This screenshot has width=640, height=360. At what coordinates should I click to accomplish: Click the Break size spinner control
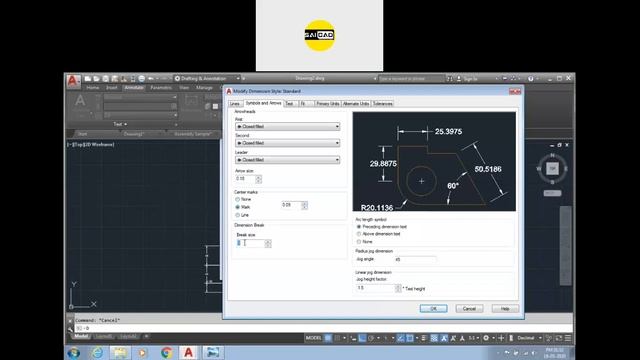click(268, 243)
